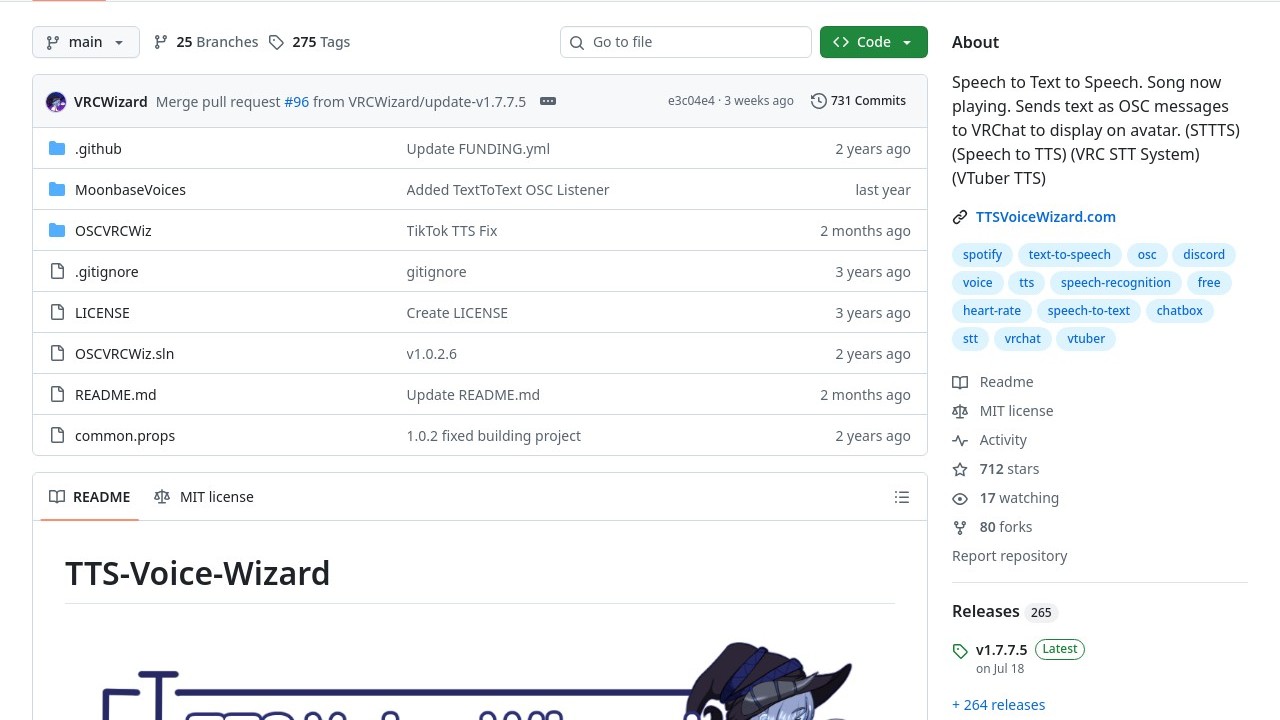1280x720 pixels.
Task: Click the Report repository link
Action: [x=1009, y=556]
